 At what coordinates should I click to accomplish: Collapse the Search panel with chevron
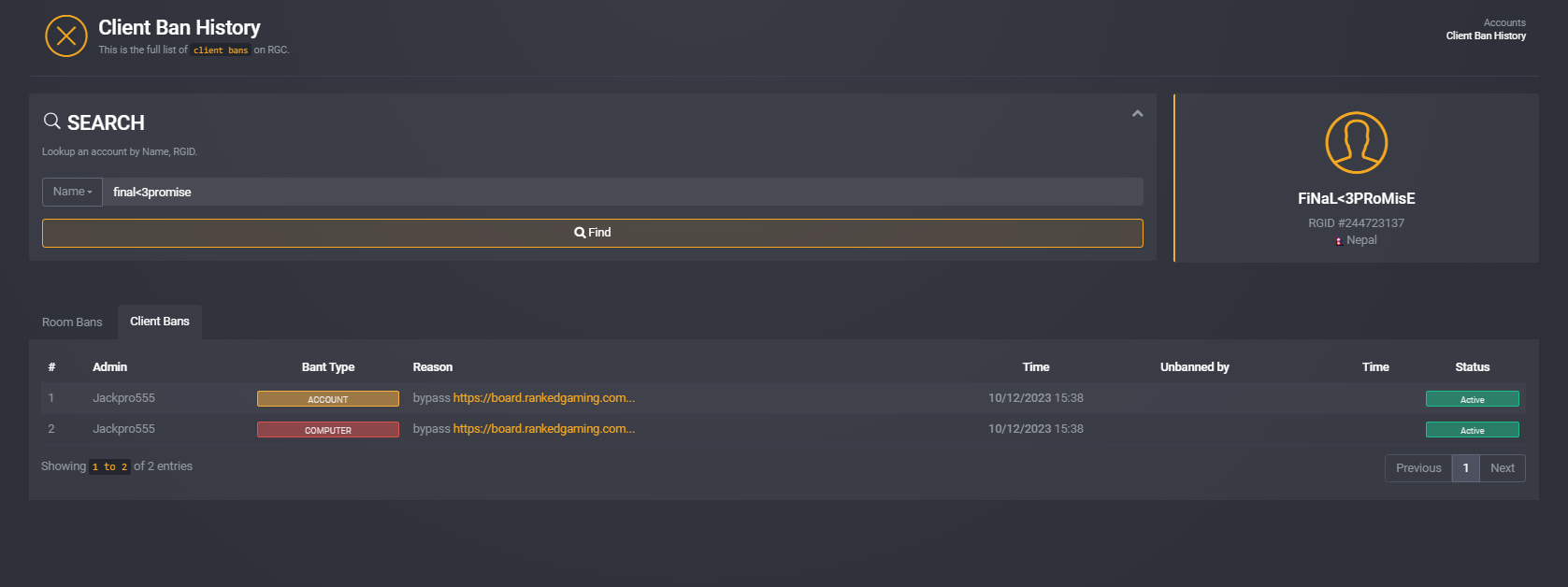click(x=1137, y=113)
